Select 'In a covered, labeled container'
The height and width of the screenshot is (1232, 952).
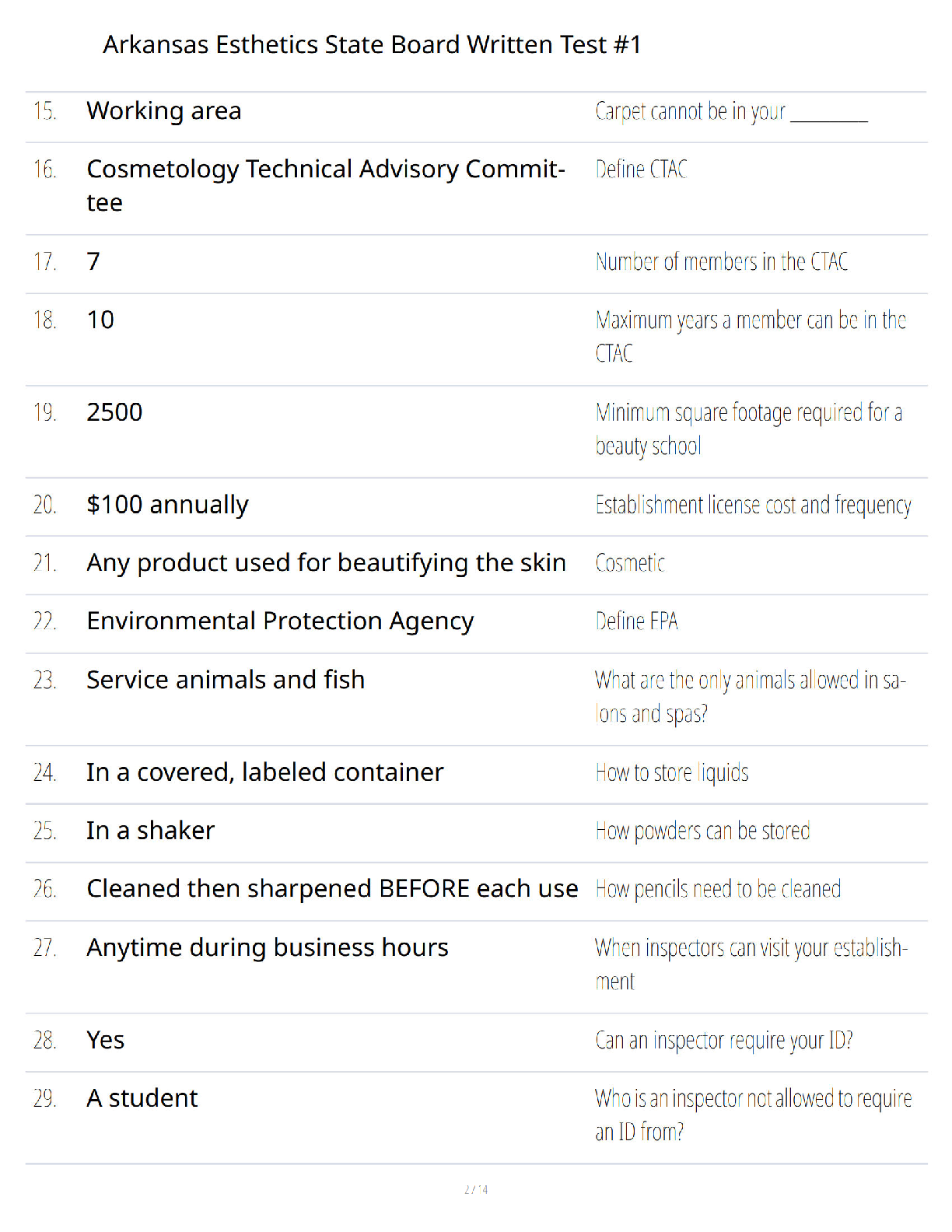pyautogui.click(x=264, y=772)
